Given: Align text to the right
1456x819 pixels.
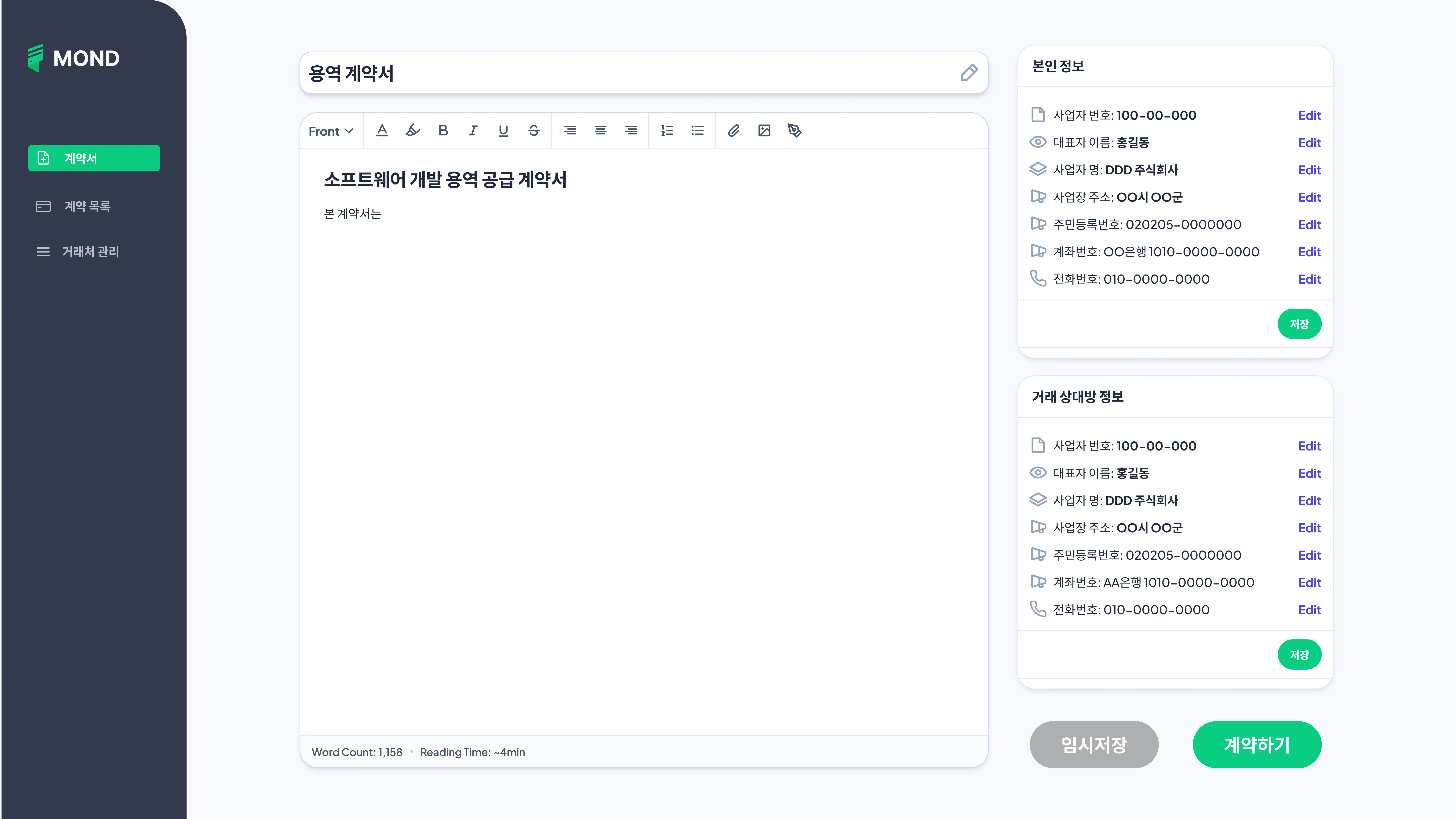Looking at the screenshot, I should pos(631,131).
